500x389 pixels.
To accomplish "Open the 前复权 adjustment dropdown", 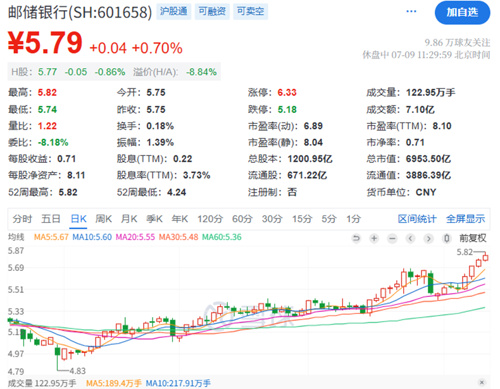I will pos(473,238).
